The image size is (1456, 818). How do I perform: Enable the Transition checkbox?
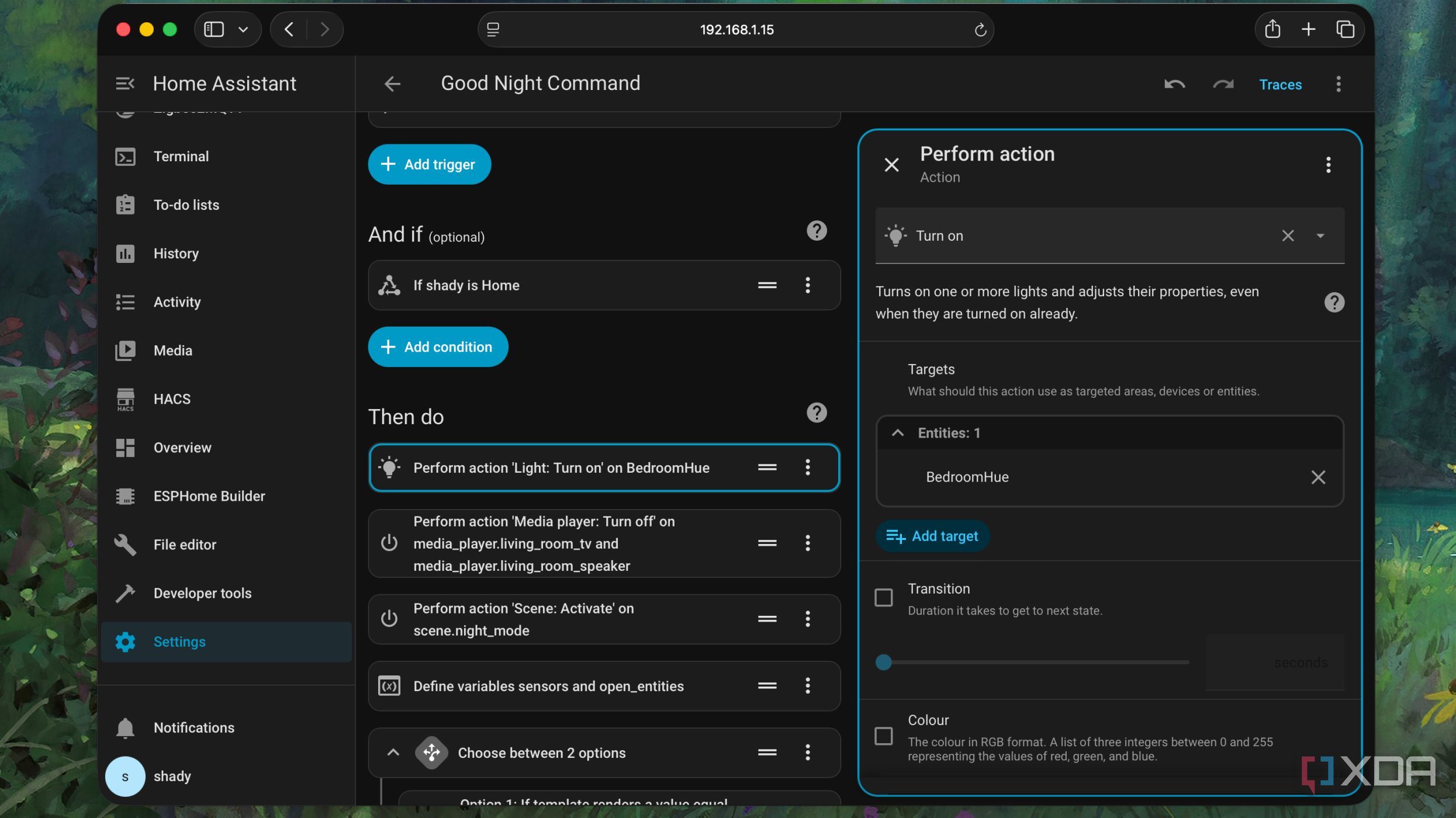(883, 598)
